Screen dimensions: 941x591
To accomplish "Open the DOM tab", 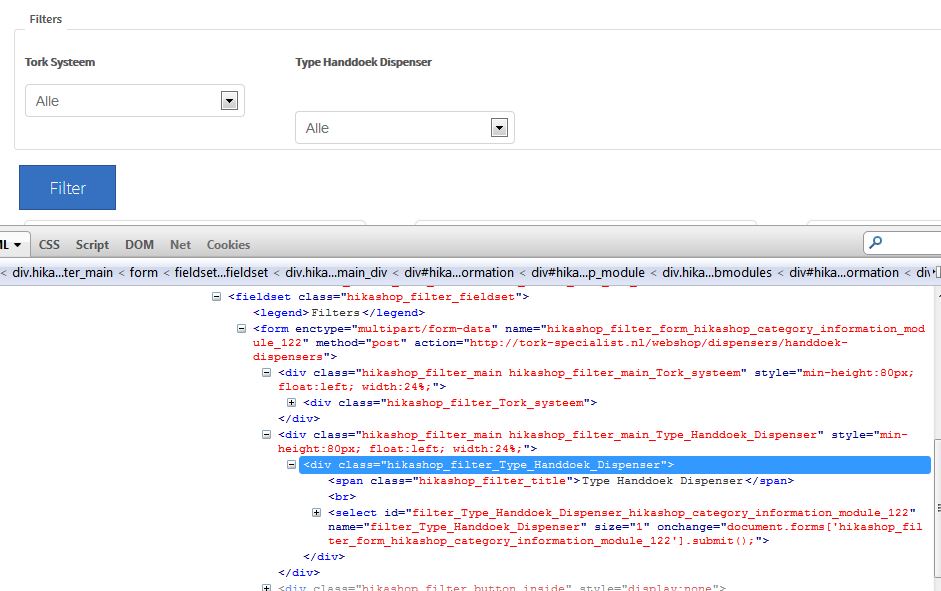I will click(139, 245).
